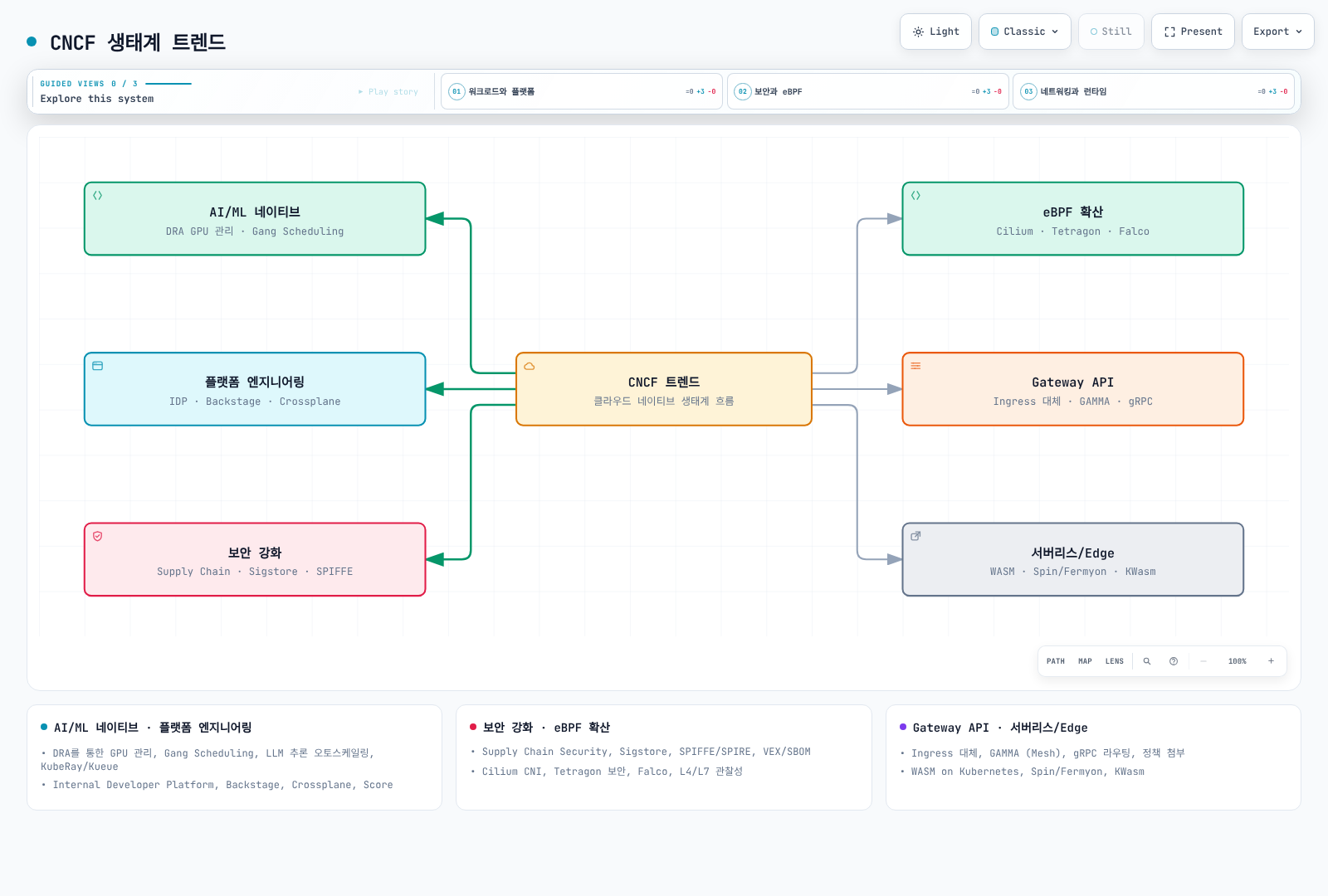The width and height of the screenshot is (1328, 896).
Task: Click the Gateway API · 서버리스/Edge legend heading
Action: 1000,728
